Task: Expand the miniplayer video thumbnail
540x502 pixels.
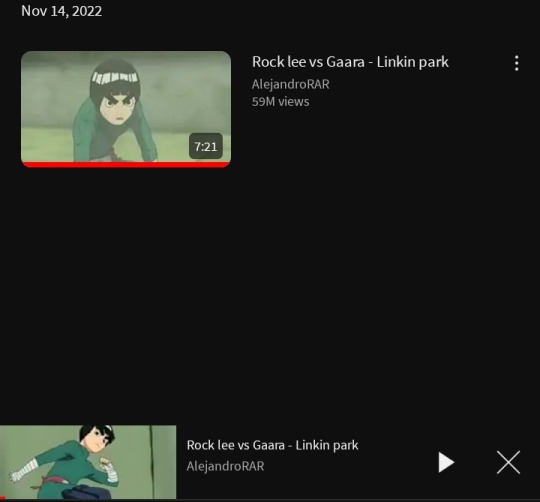Action: point(88,462)
